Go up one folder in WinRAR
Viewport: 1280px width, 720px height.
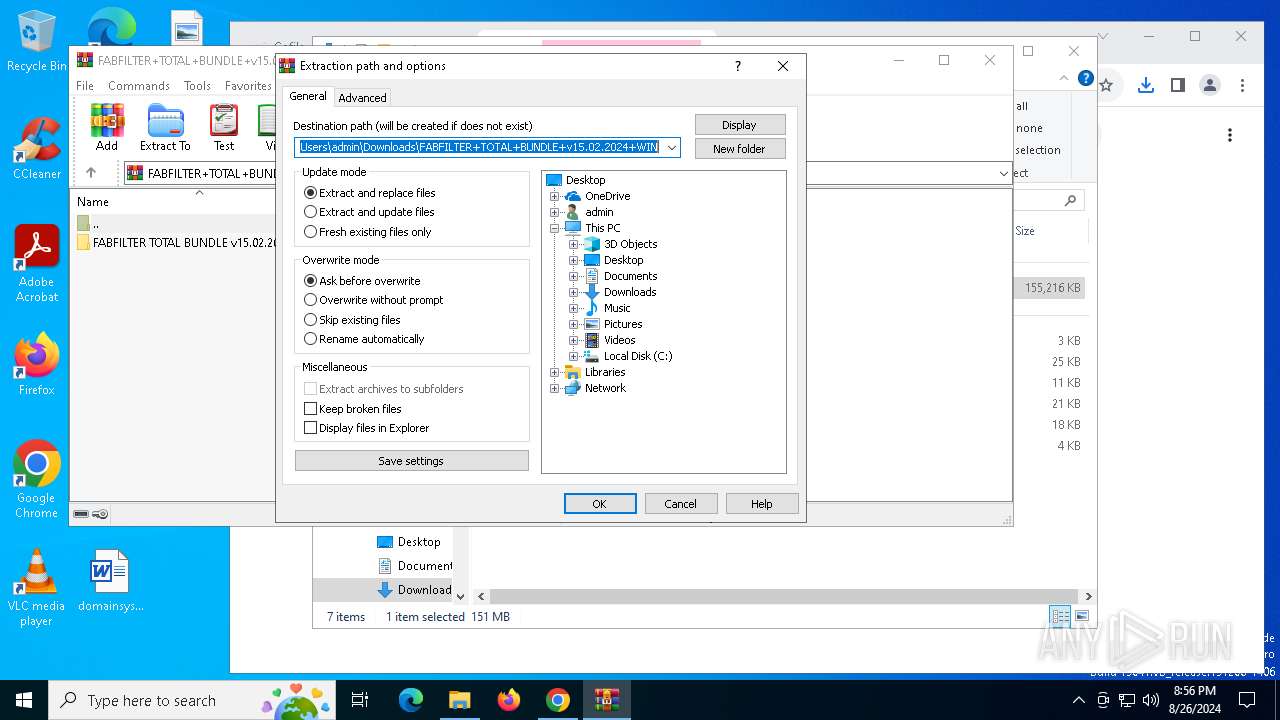pyautogui.click(x=90, y=173)
